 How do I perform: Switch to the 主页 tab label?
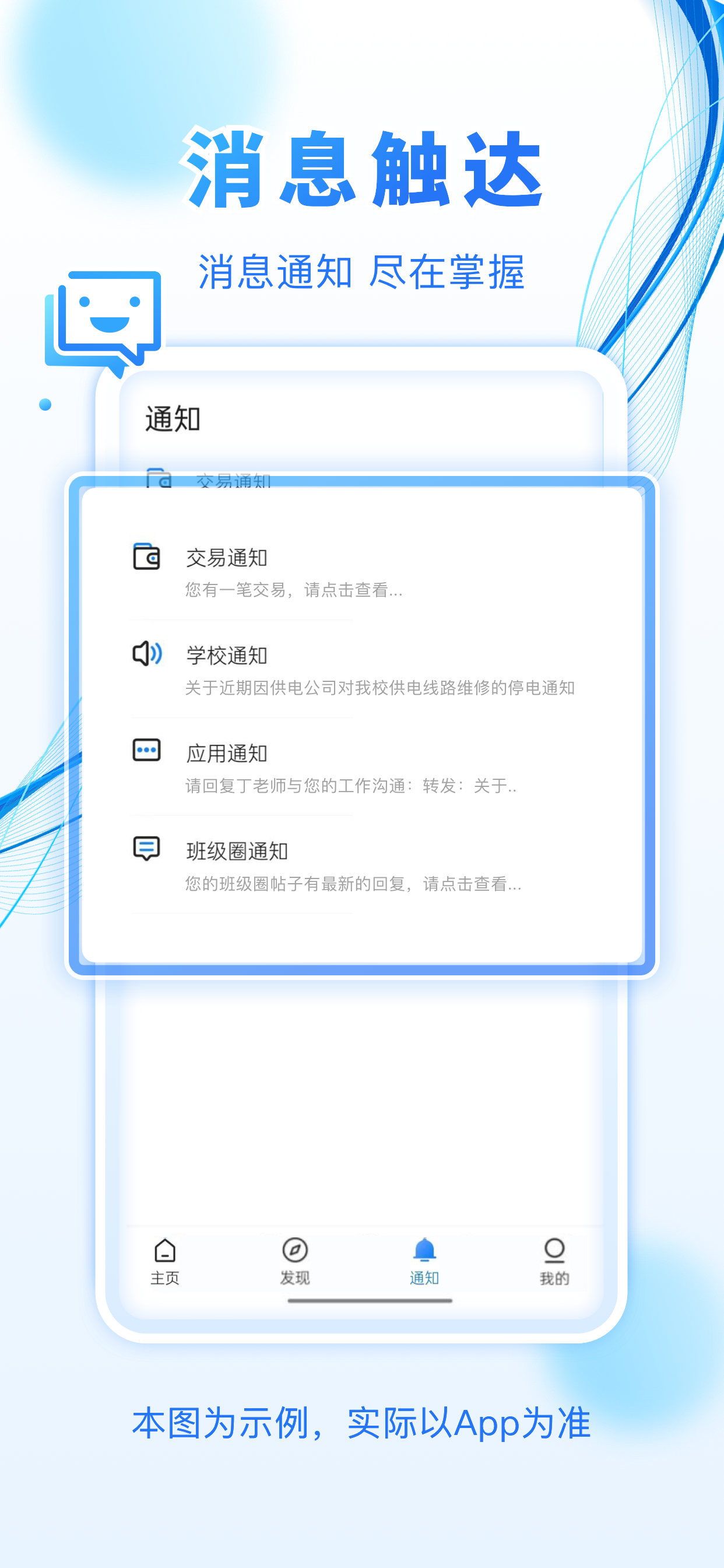coord(165,1278)
